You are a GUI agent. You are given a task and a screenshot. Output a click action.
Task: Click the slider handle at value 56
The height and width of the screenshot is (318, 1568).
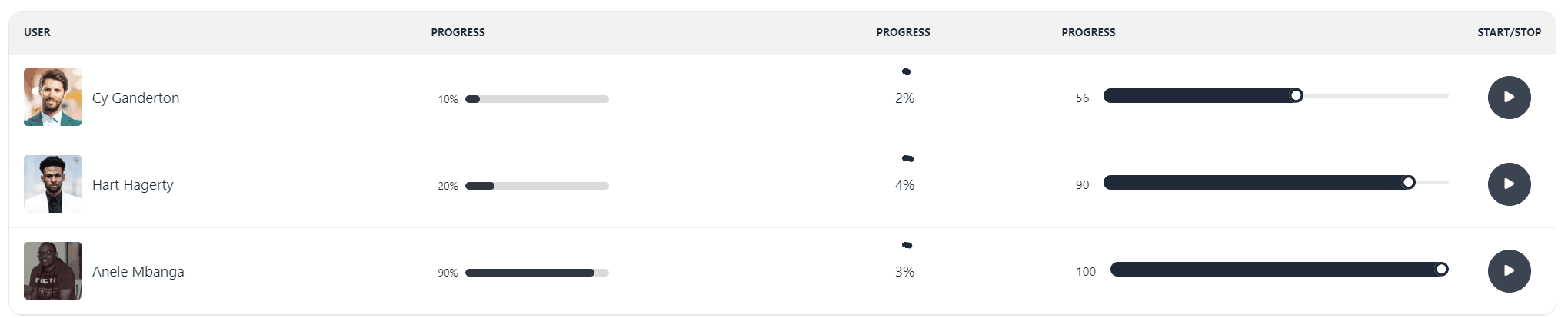1297,96
